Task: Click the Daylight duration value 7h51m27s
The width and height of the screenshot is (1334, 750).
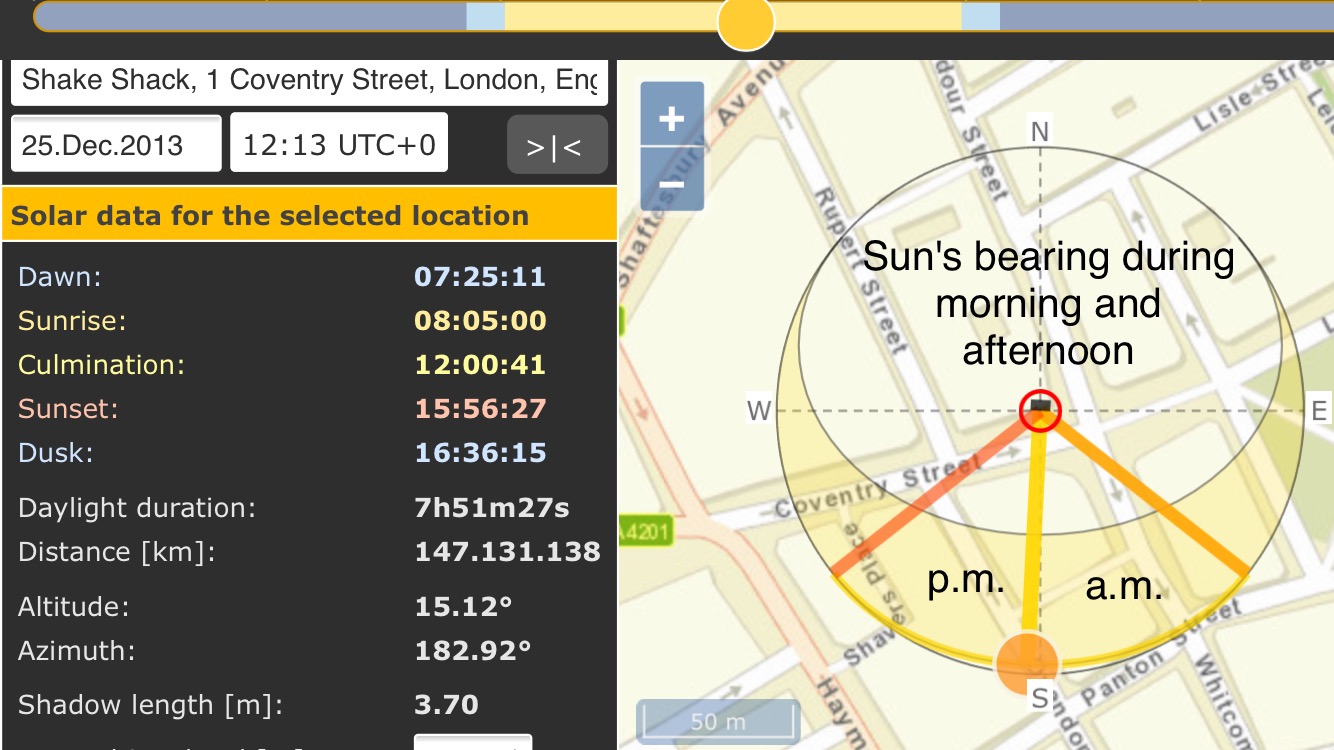Action: [492, 508]
